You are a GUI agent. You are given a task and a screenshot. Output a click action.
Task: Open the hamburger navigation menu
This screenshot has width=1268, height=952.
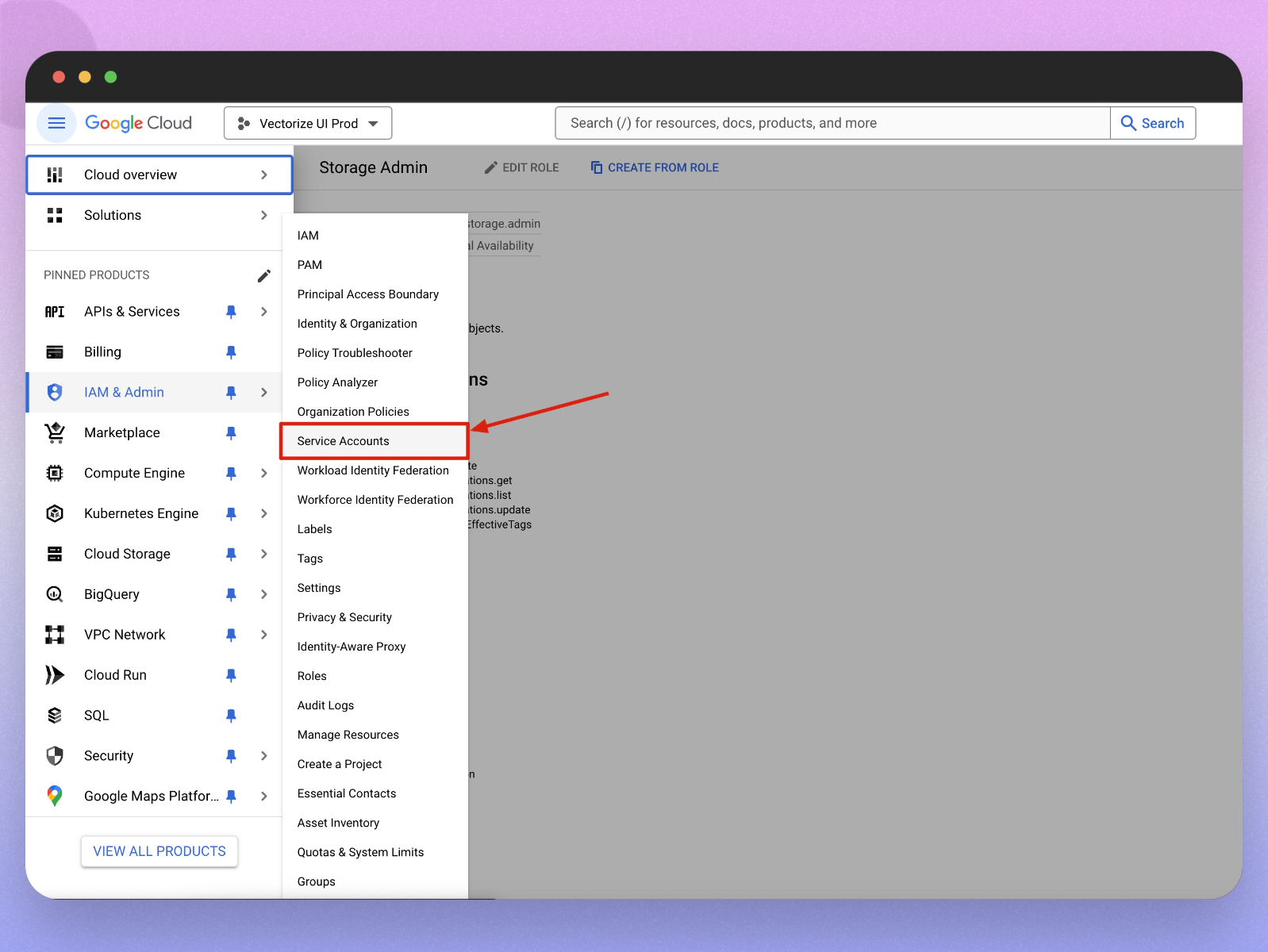tap(56, 123)
